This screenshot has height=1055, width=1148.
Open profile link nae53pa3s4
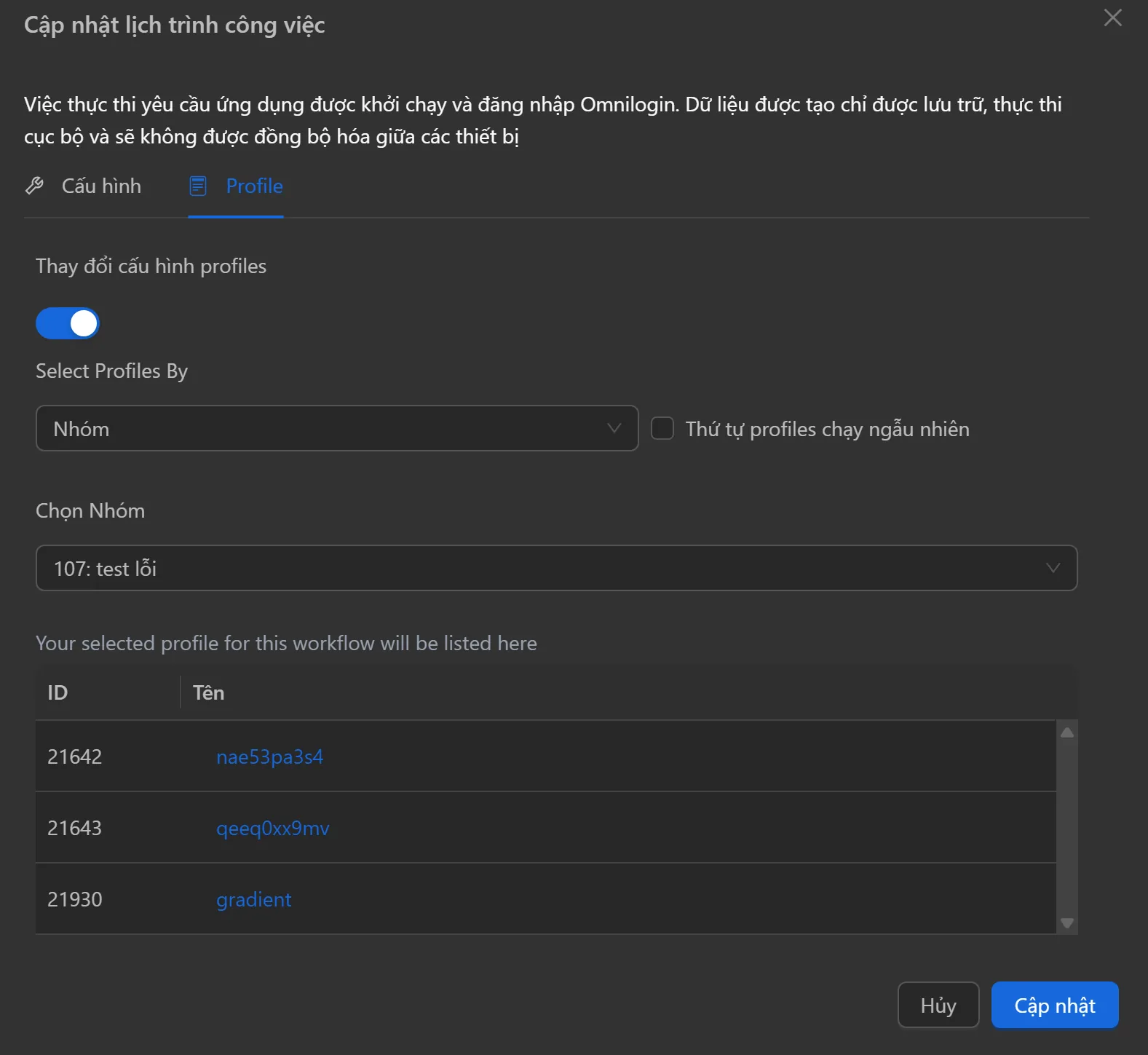pos(269,756)
